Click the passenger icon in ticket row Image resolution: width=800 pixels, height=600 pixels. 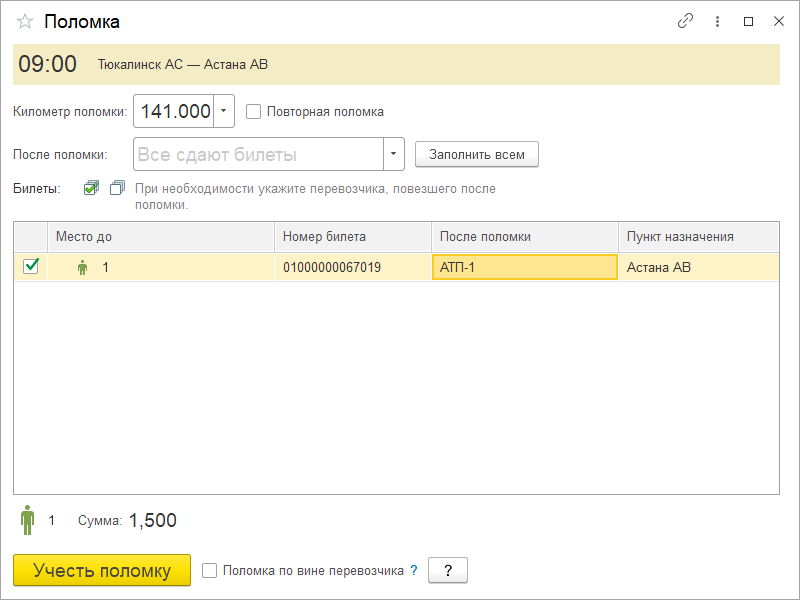(x=83, y=267)
